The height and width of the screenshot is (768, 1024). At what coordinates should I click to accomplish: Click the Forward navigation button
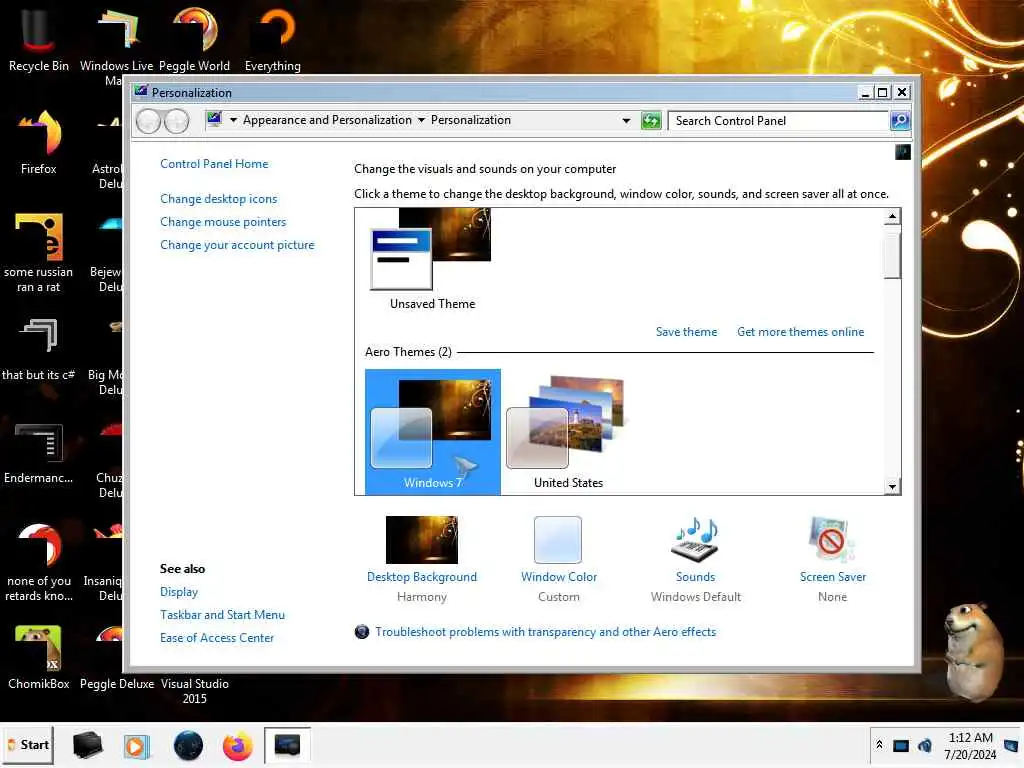click(x=176, y=121)
